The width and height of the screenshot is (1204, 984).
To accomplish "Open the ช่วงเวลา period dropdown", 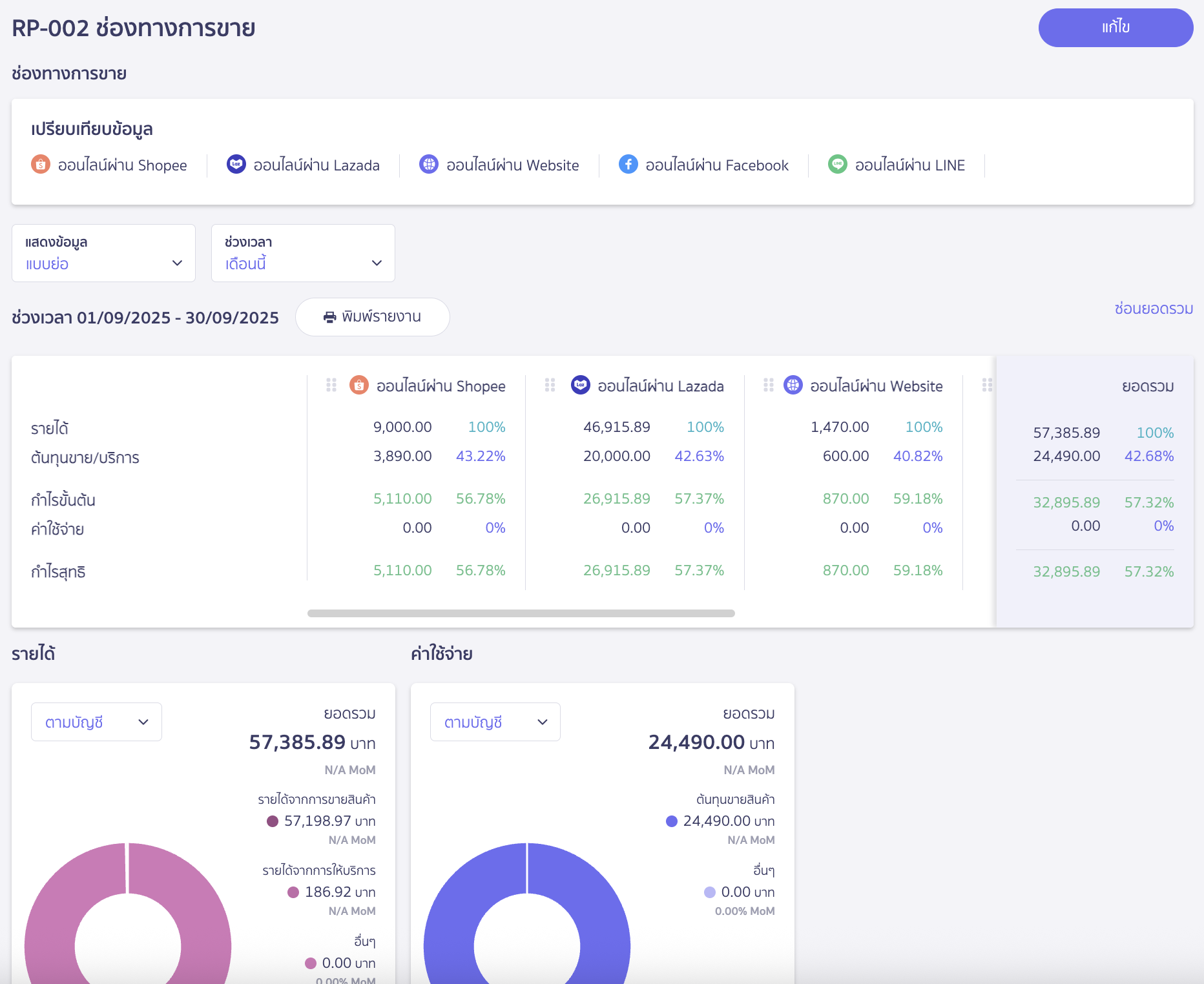I will click(303, 253).
